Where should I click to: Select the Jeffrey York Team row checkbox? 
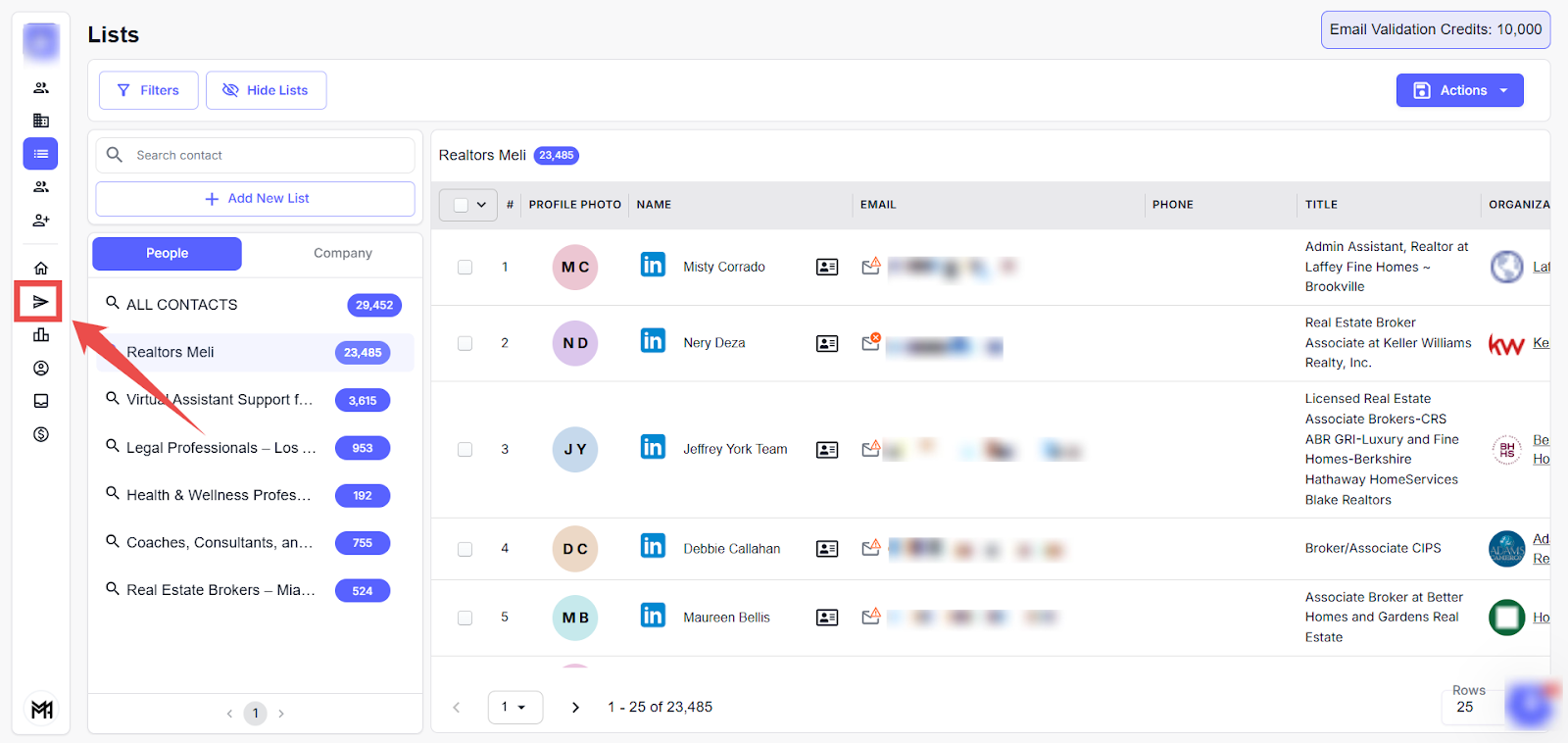coord(465,450)
